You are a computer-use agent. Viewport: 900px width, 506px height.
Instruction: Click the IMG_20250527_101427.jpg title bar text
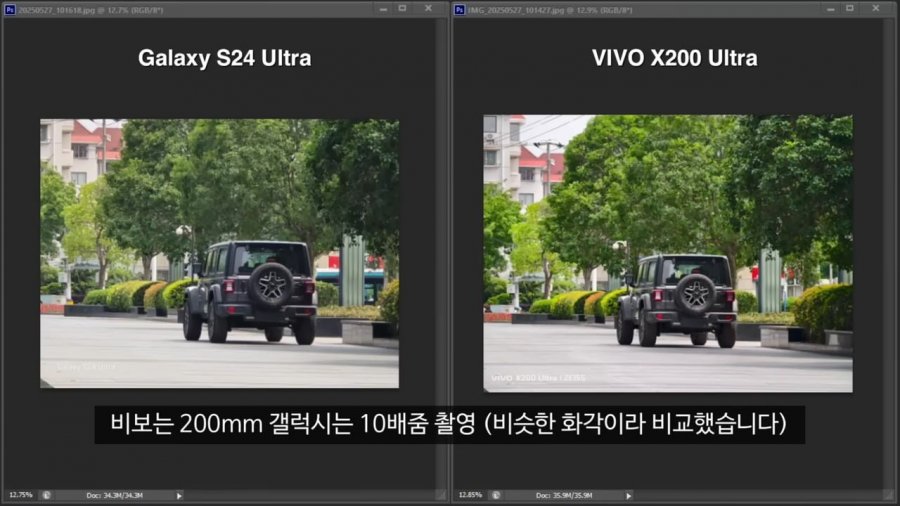(549, 10)
